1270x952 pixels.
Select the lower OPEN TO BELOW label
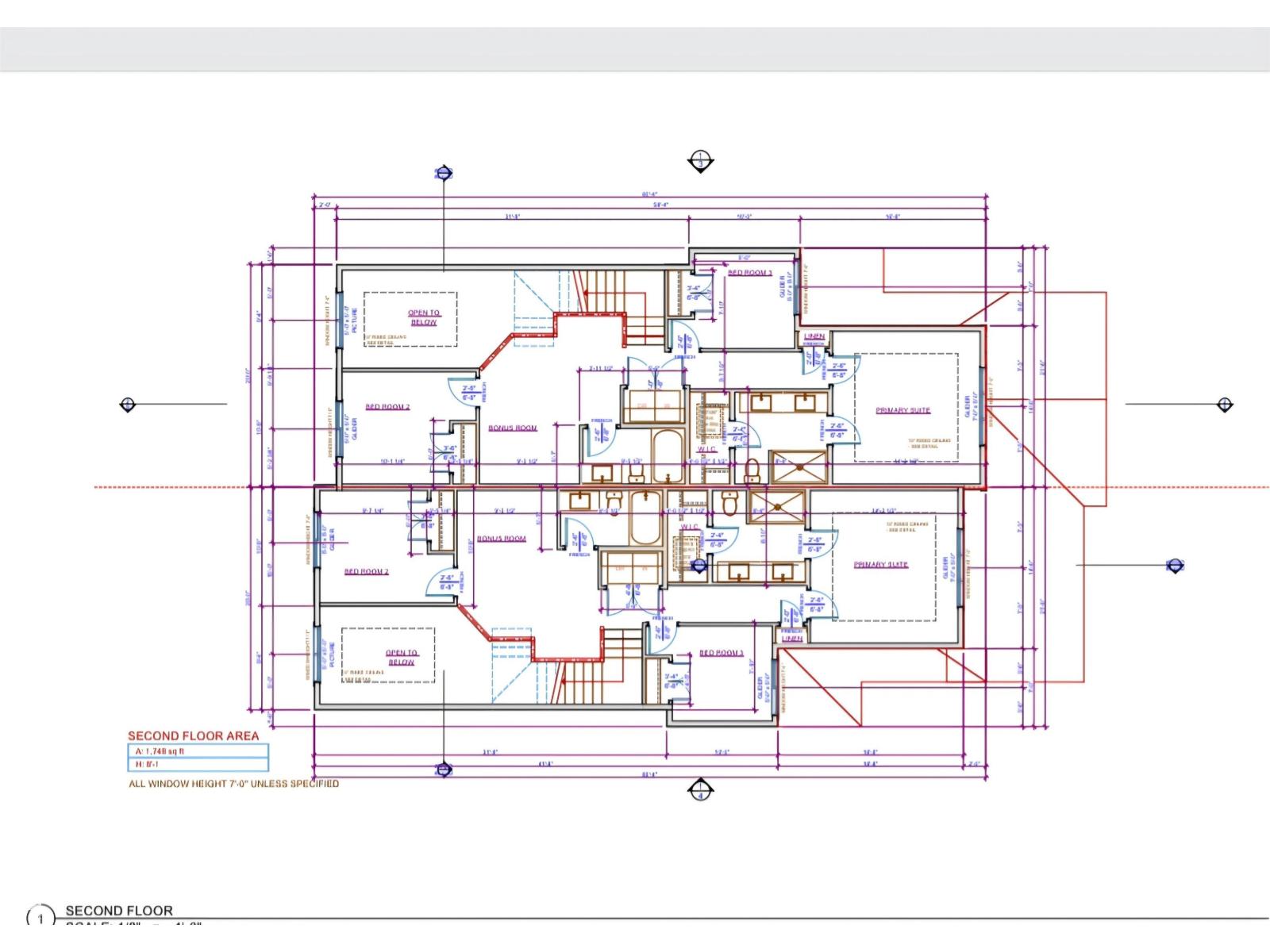[x=402, y=658]
